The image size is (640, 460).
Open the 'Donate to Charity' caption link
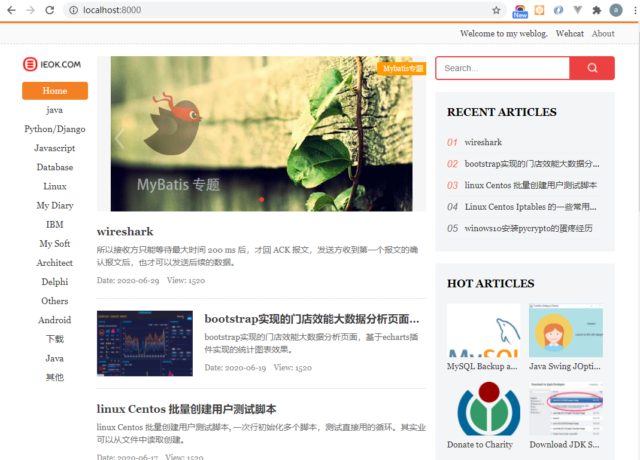(x=480, y=445)
